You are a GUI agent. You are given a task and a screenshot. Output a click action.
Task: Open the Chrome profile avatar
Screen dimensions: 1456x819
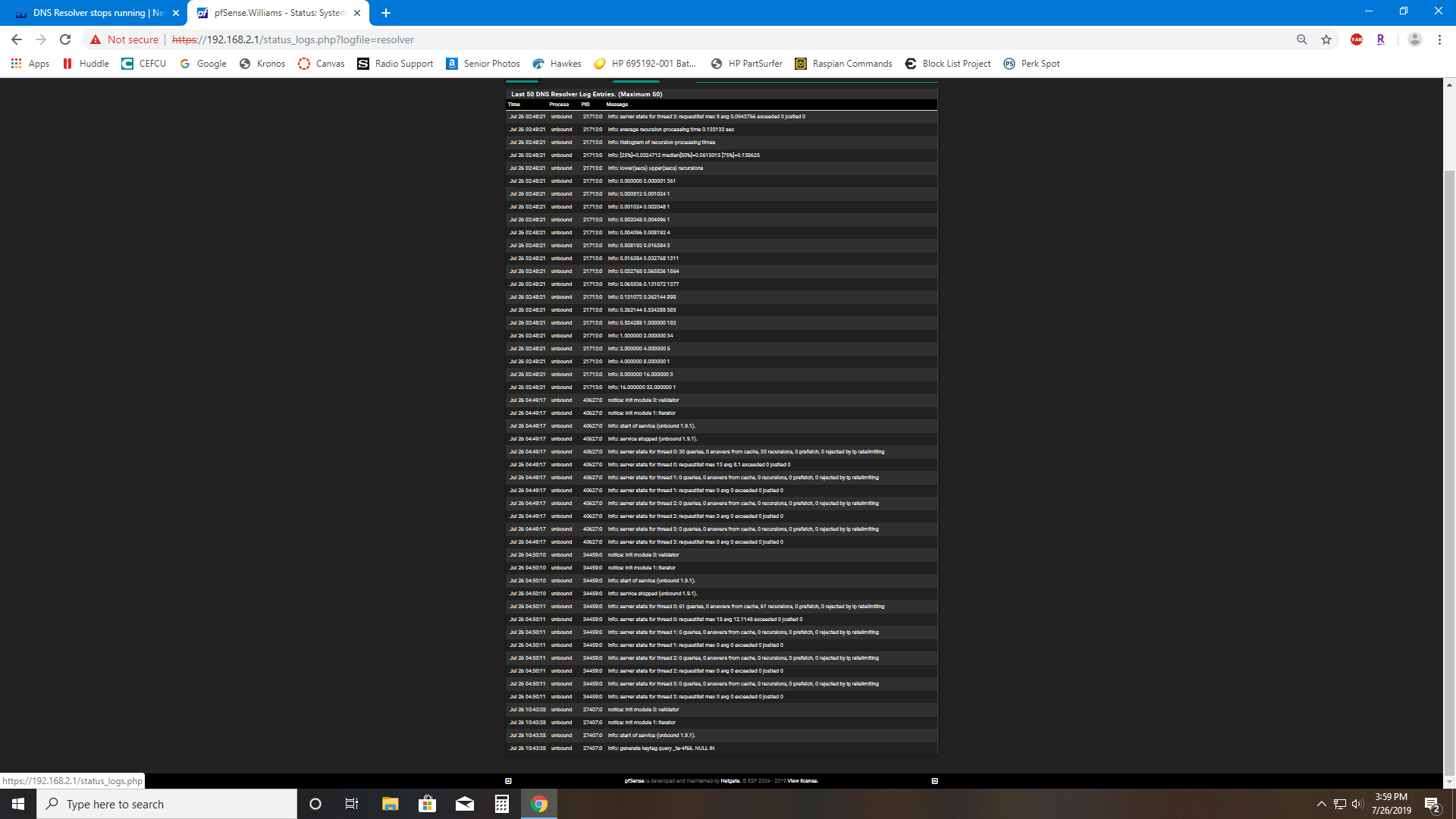coord(1414,39)
